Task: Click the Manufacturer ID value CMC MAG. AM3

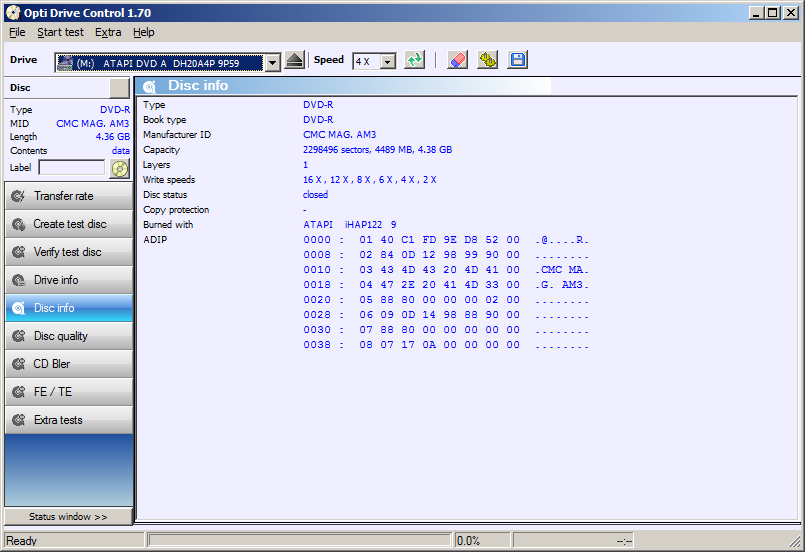Action: click(x=339, y=135)
